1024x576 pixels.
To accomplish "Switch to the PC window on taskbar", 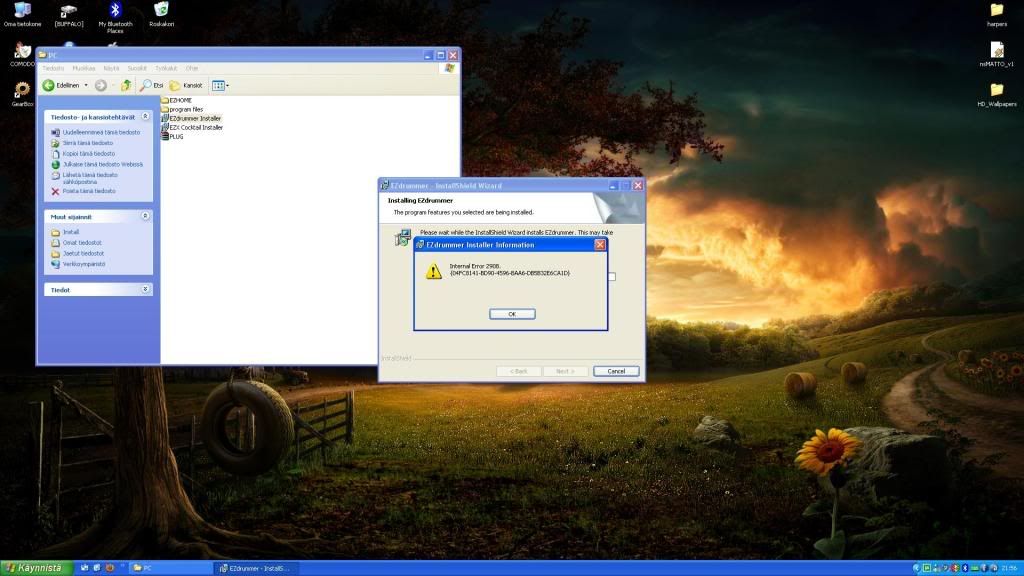I will pos(170,568).
